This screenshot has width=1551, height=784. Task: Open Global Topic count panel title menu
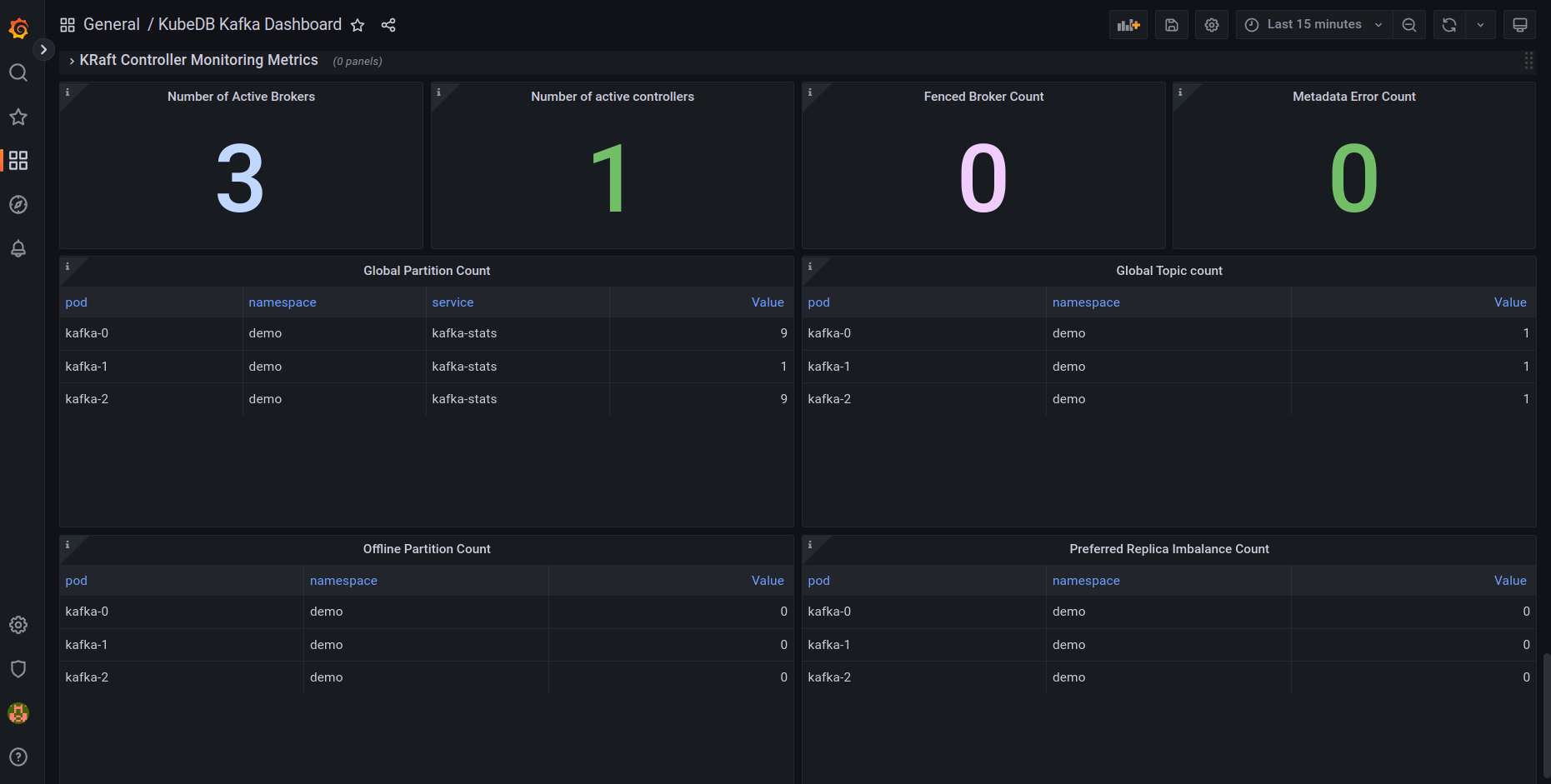coord(1169,271)
